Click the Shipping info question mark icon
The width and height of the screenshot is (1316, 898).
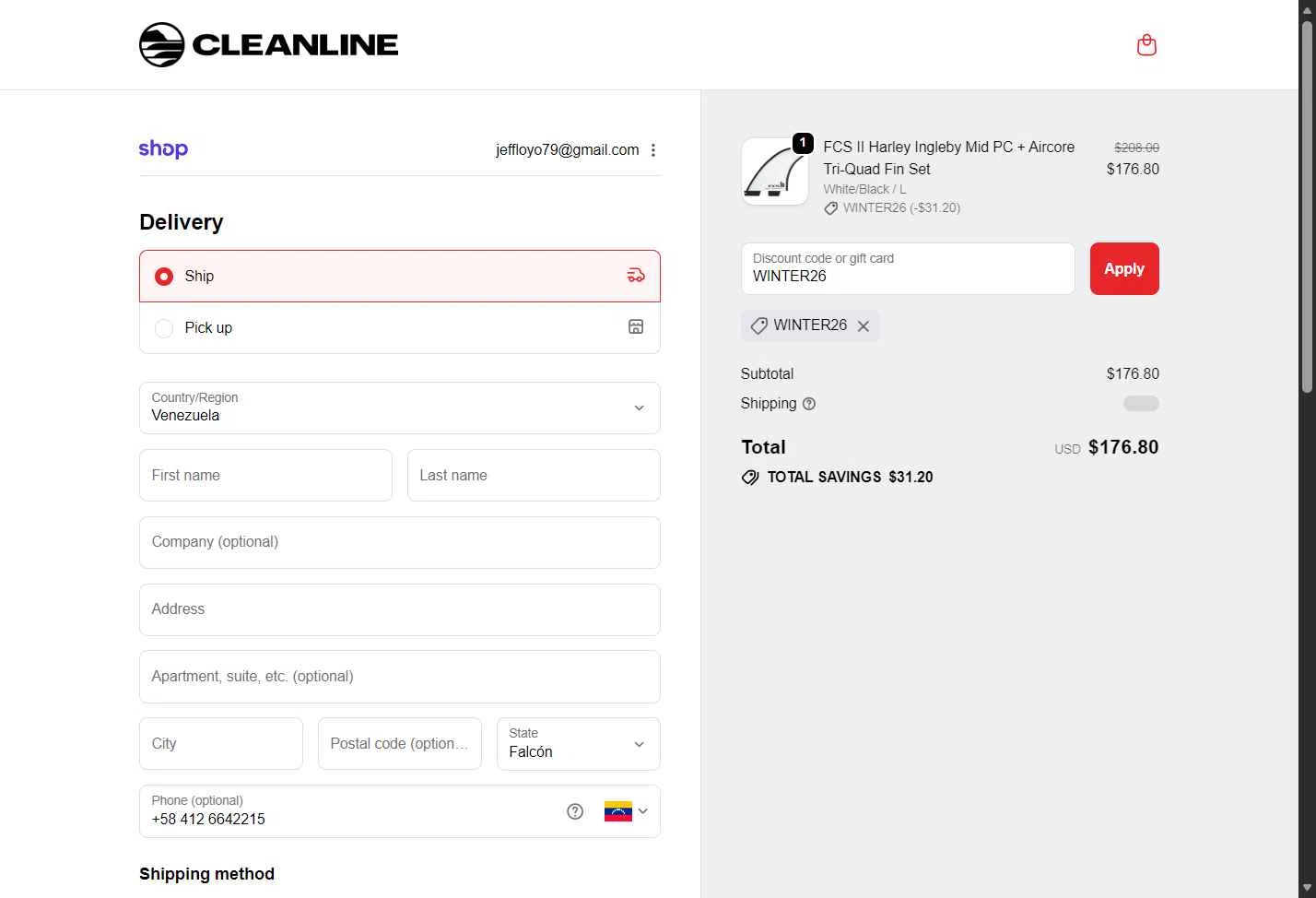click(x=809, y=404)
